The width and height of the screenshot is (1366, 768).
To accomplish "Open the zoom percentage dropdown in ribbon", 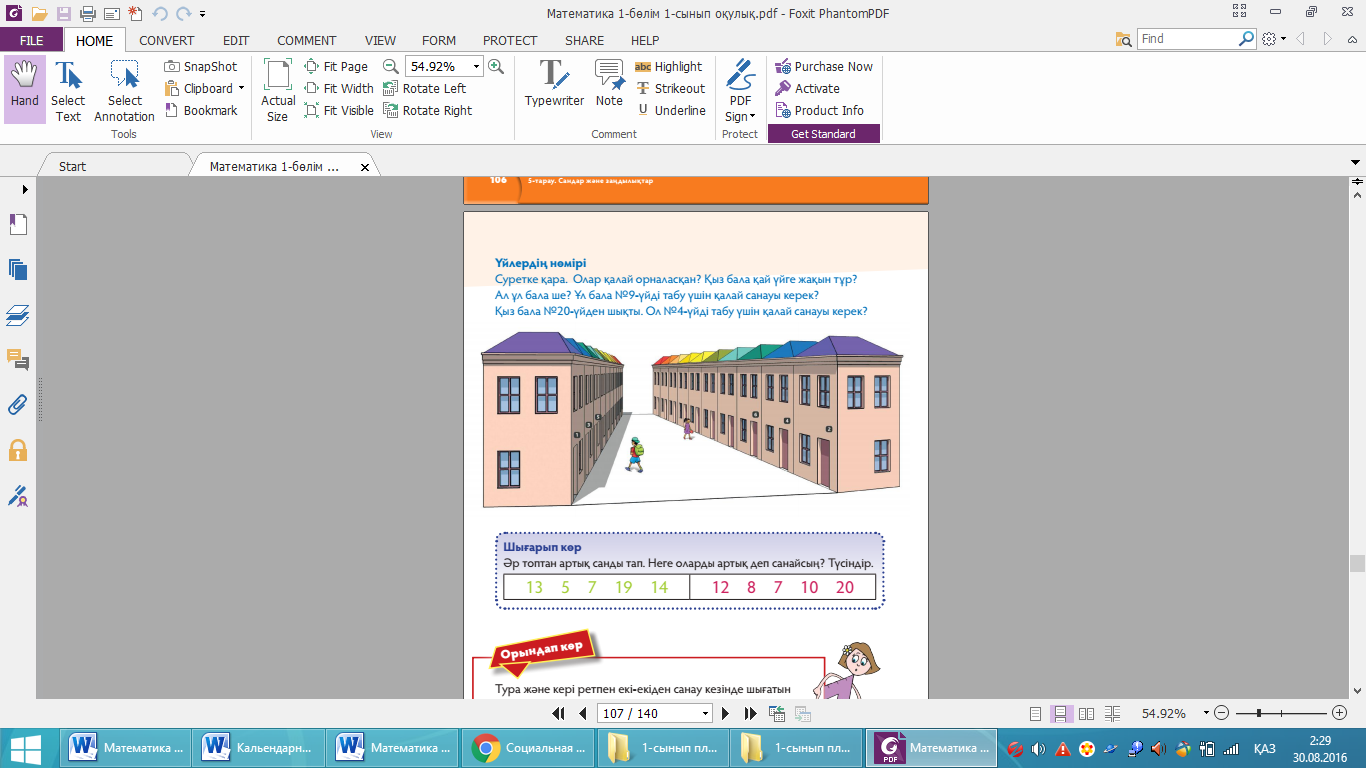I will (x=476, y=66).
